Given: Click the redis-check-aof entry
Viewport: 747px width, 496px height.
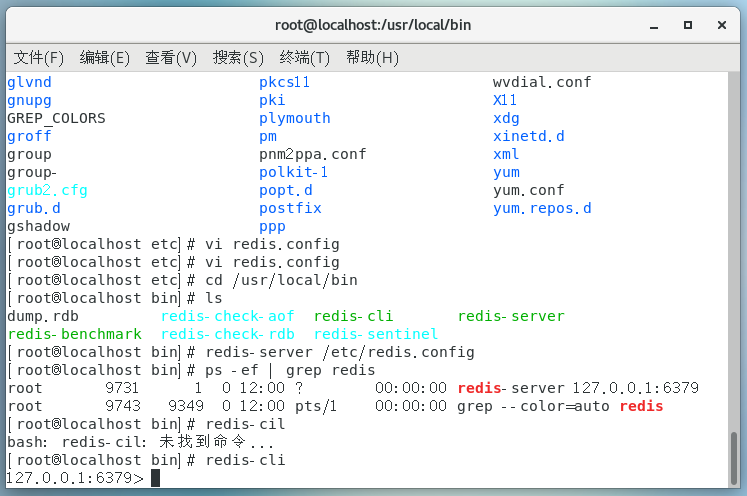Looking at the screenshot, I should pos(228,316).
